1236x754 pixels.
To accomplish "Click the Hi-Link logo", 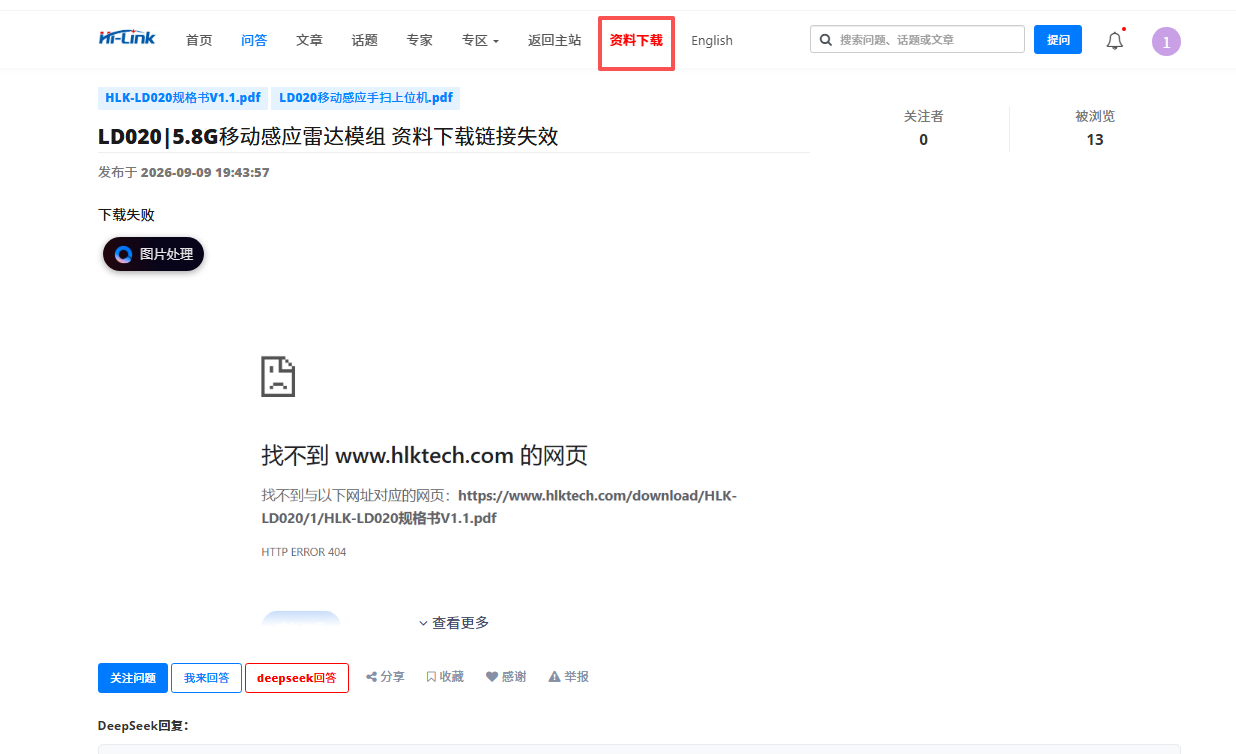I will point(125,38).
